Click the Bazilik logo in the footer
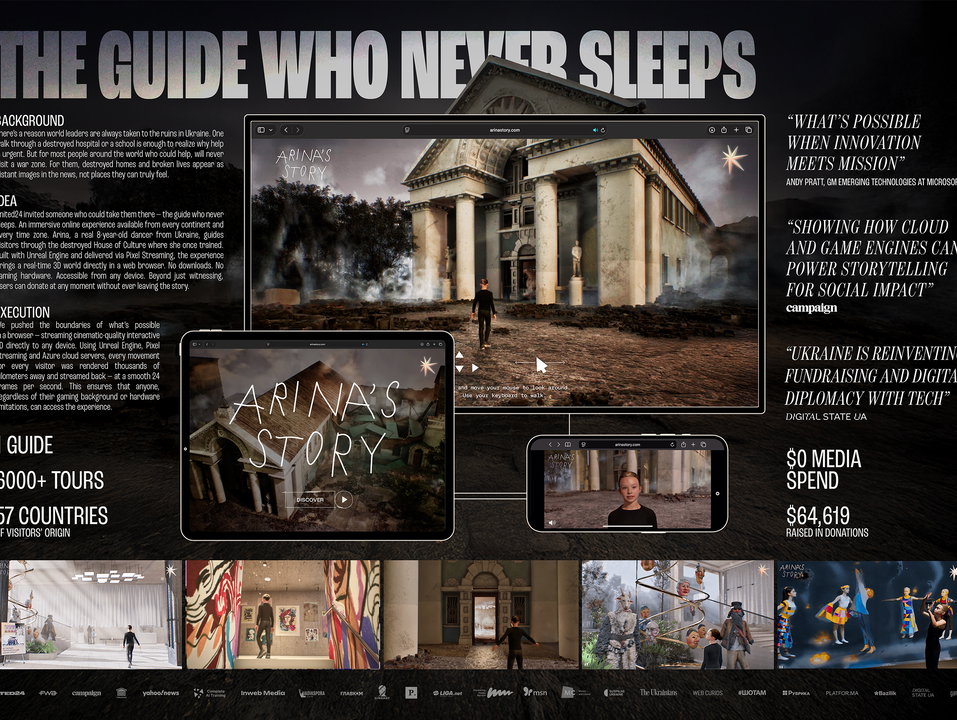 tap(884, 693)
